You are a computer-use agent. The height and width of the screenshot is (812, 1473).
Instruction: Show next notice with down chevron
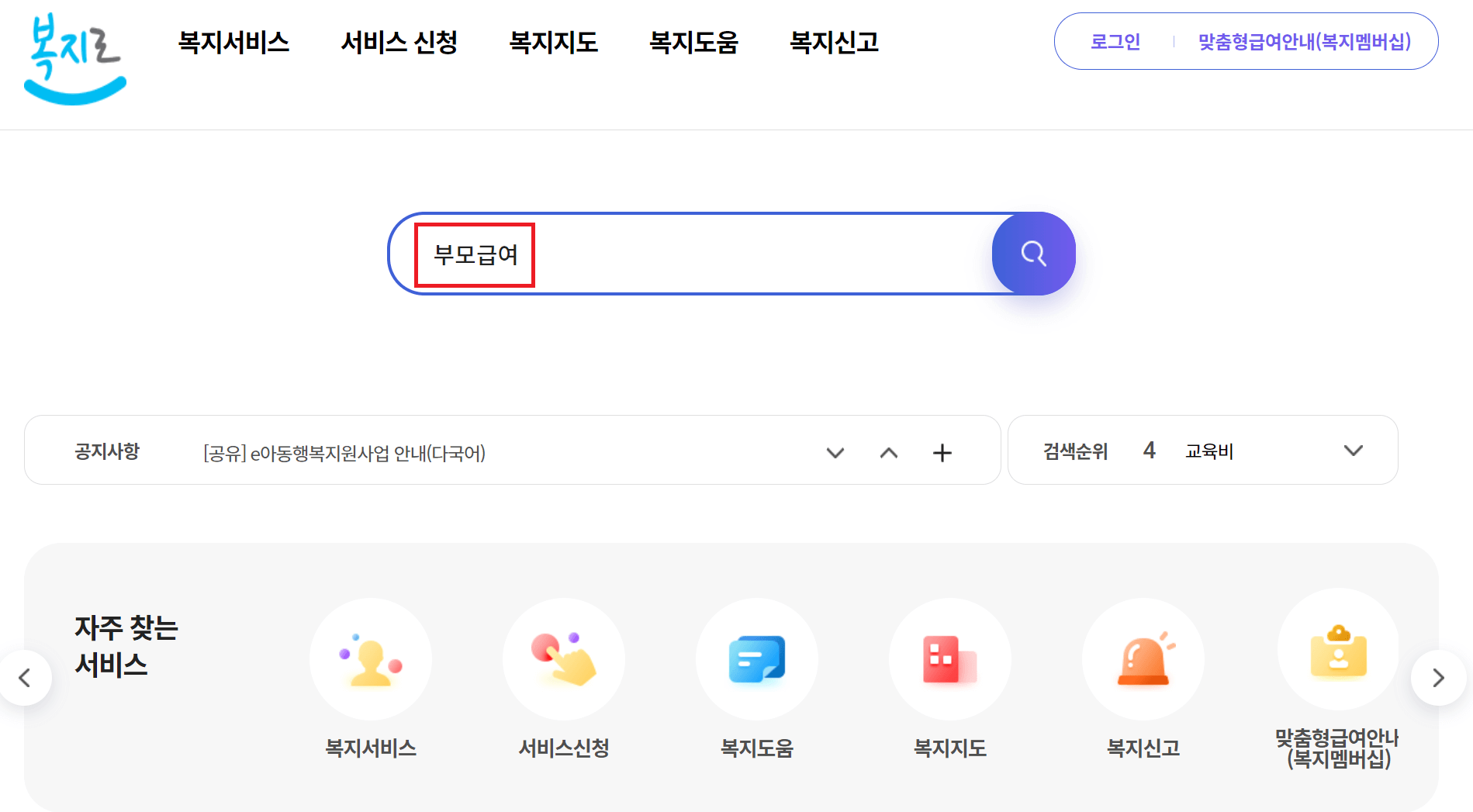pyautogui.click(x=835, y=453)
